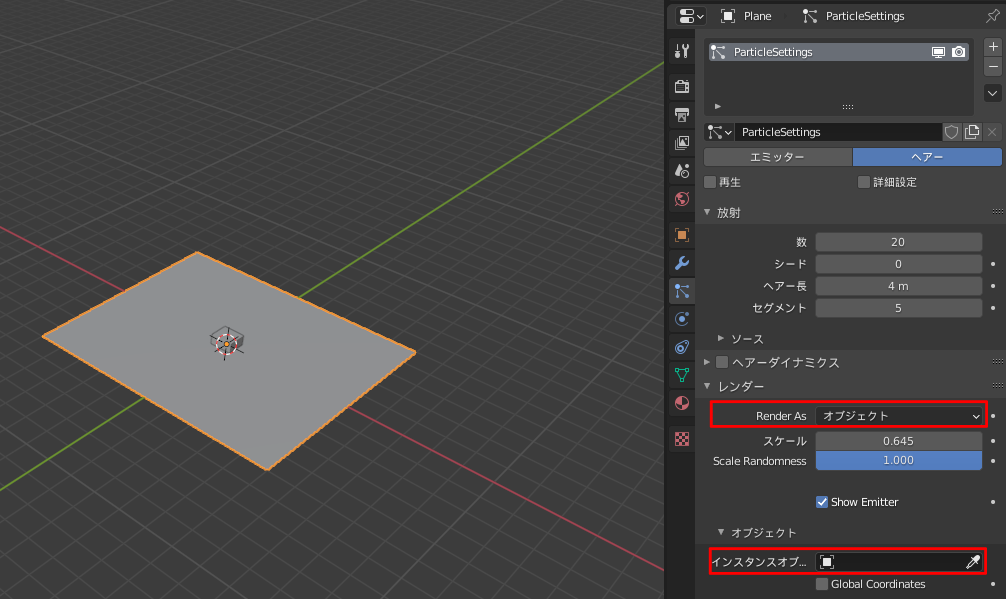Enable Global Coordinates checkbox
This screenshot has height=599, width=1006.
822,584
